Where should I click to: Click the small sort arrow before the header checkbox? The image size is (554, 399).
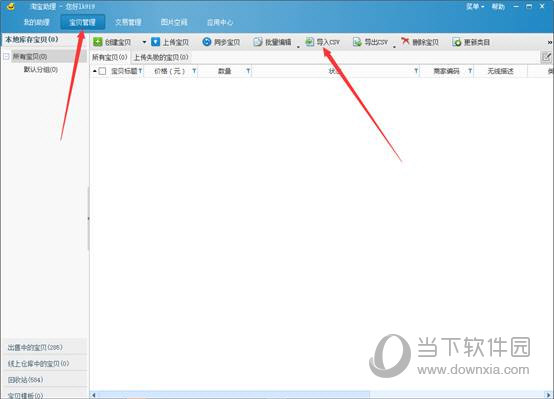coord(95,71)
